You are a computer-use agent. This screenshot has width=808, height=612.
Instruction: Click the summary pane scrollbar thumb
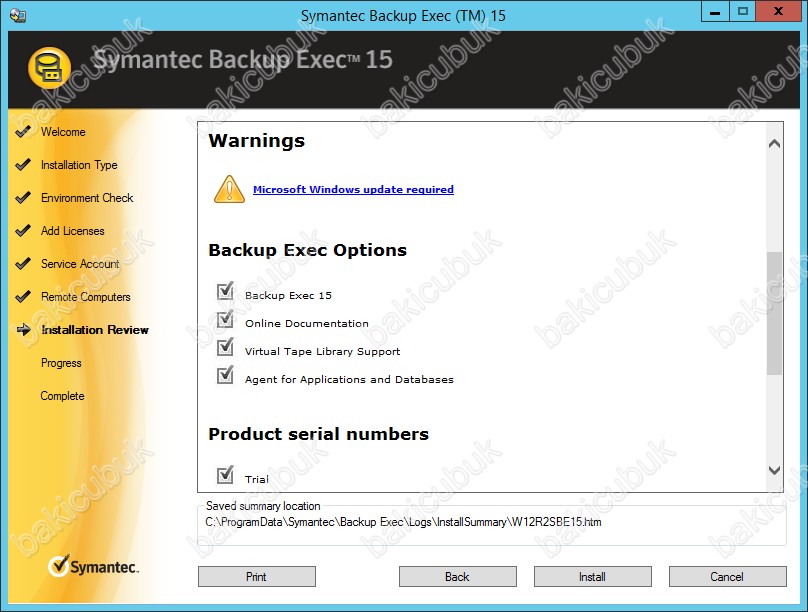coord(774,313)
